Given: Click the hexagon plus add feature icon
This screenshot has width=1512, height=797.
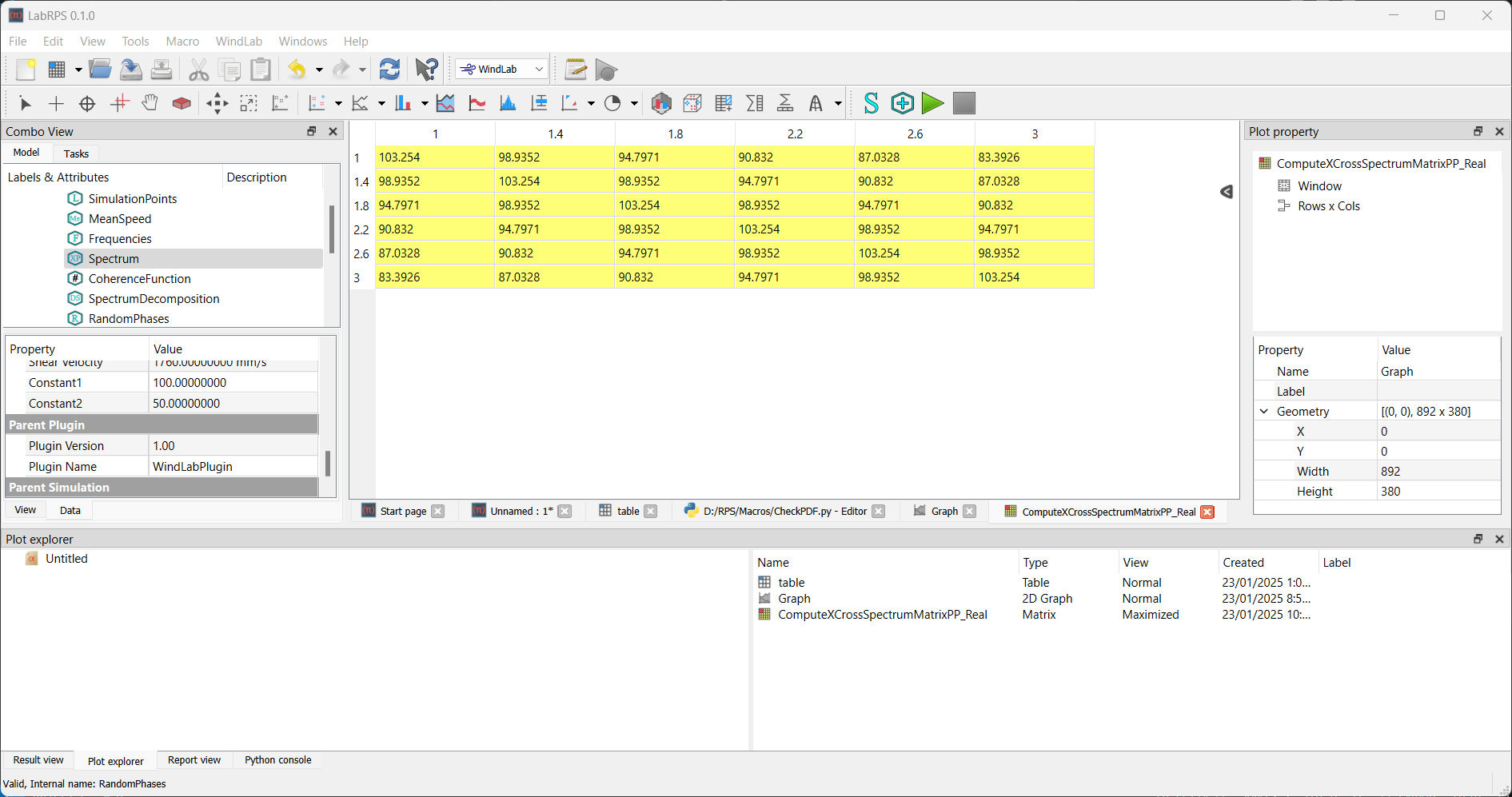Looking at the screenshot, I should (x=902, y=103).
